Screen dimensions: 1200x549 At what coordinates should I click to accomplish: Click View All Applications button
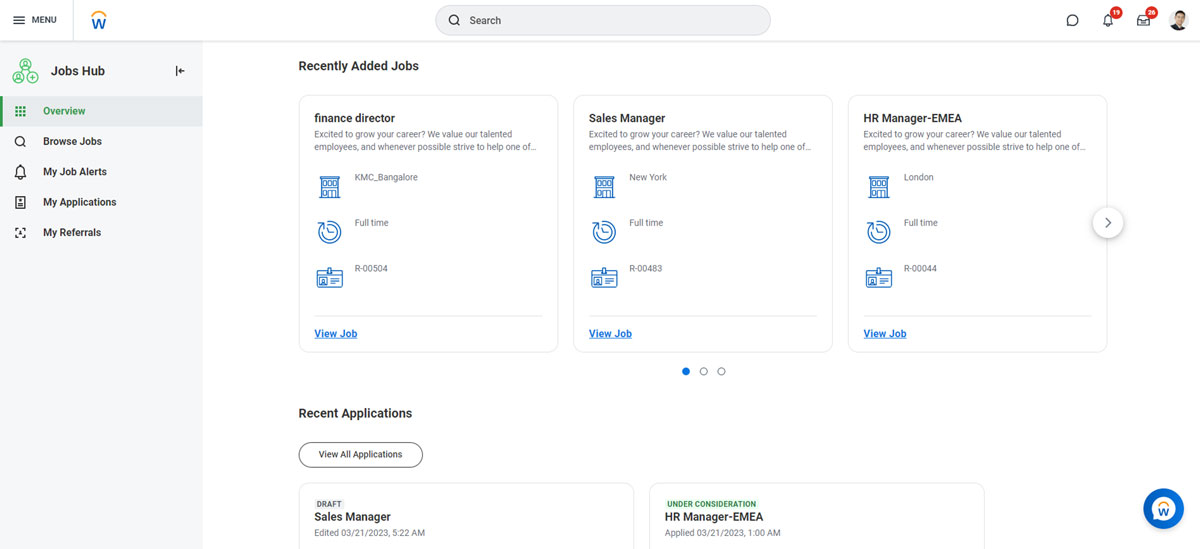point(361,454)
